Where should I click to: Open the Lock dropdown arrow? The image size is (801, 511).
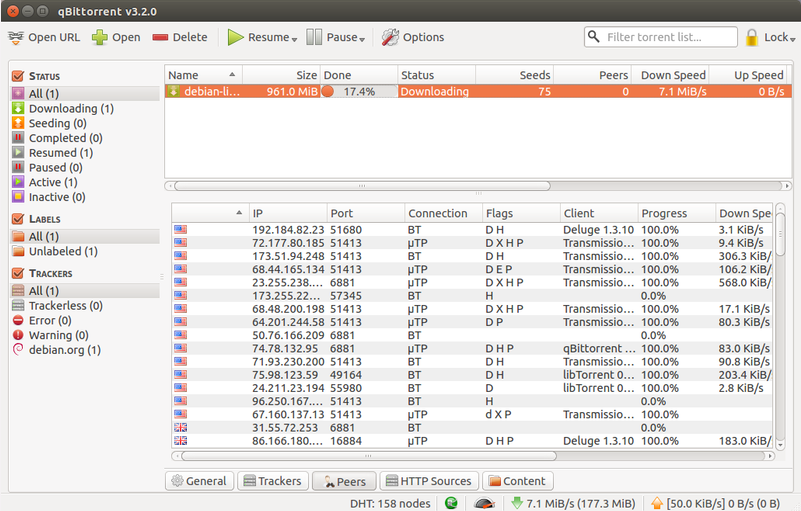(792, 39)
